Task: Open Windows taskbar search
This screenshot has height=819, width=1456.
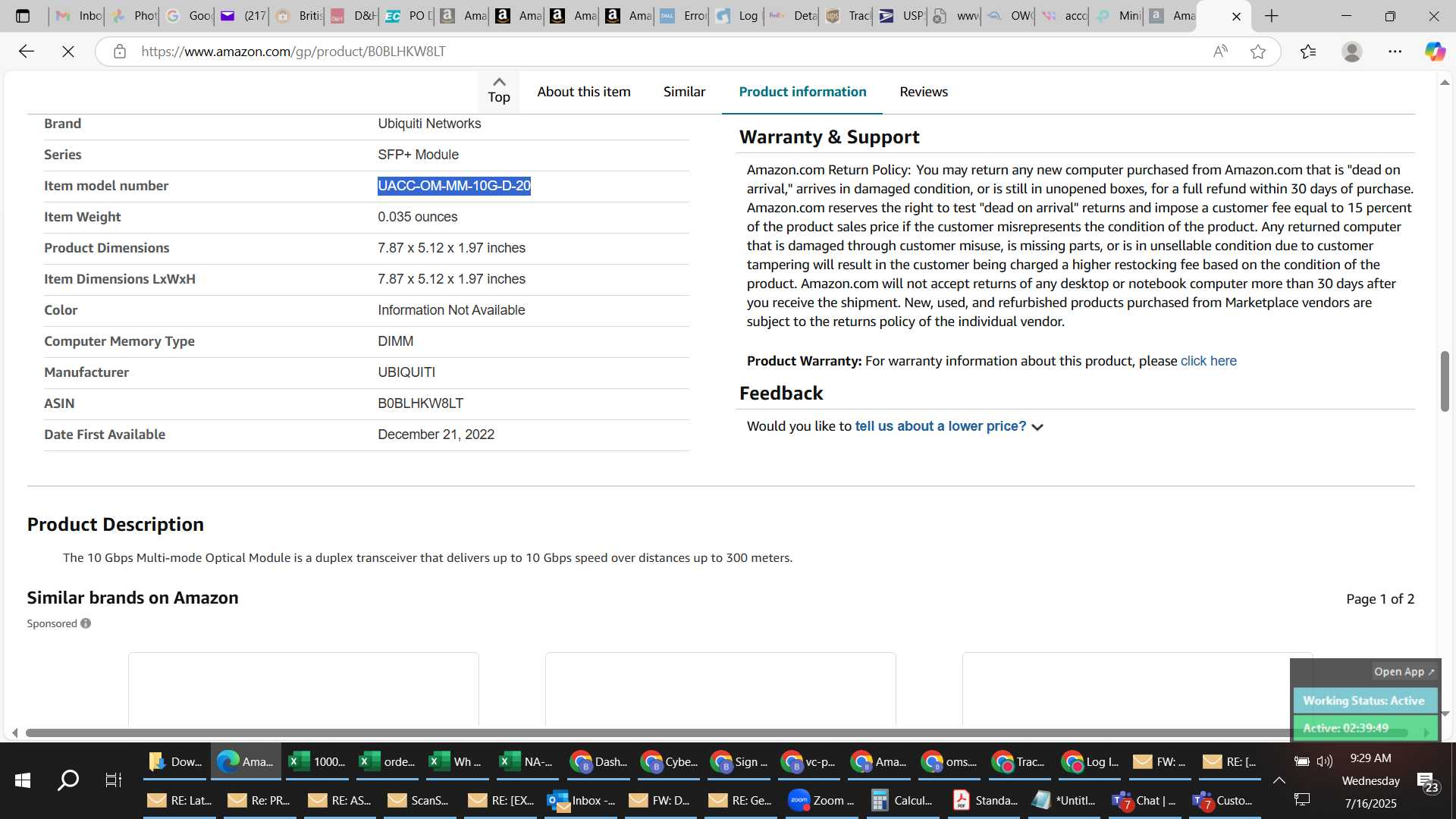Action: (x=68, y=780)
